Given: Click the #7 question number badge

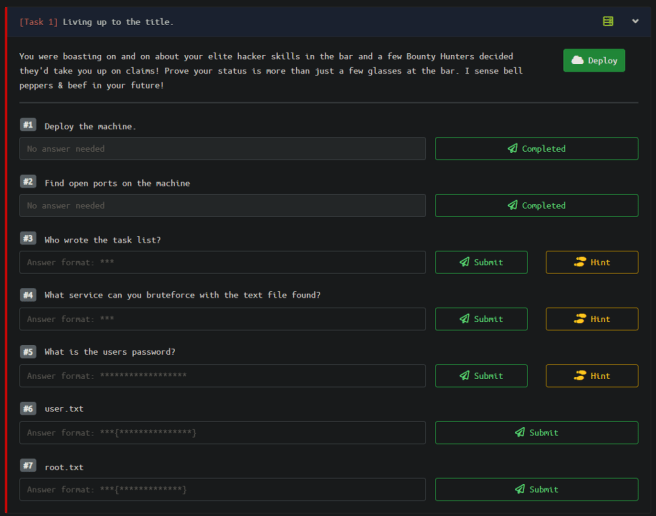Looking at the screenshot, I should tap(28, 466).
